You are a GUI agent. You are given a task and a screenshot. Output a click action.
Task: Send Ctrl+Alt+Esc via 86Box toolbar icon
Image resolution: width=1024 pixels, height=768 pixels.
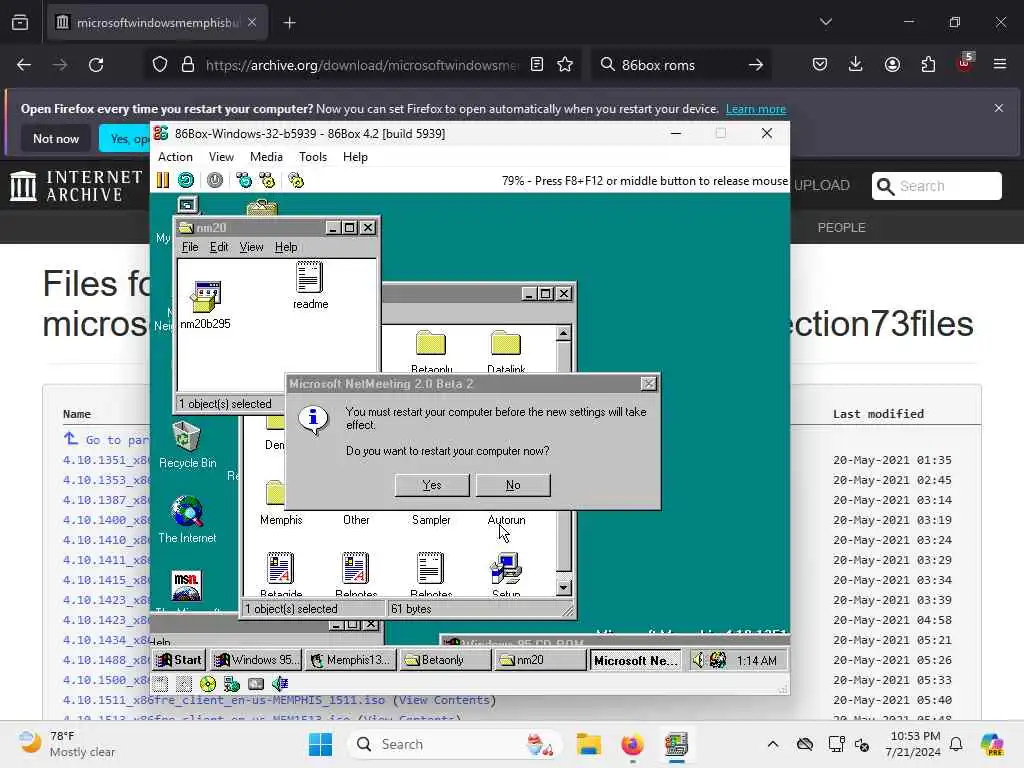pos(267,180)
